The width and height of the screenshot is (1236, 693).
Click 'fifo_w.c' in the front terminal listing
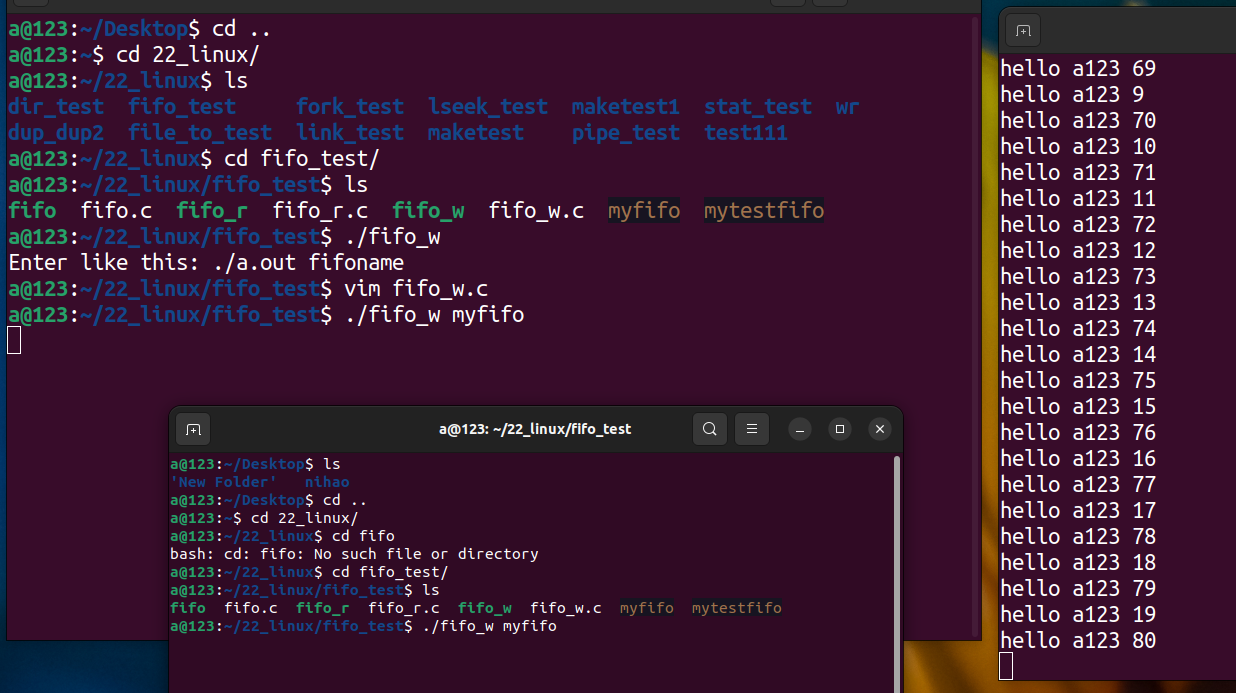566,608
